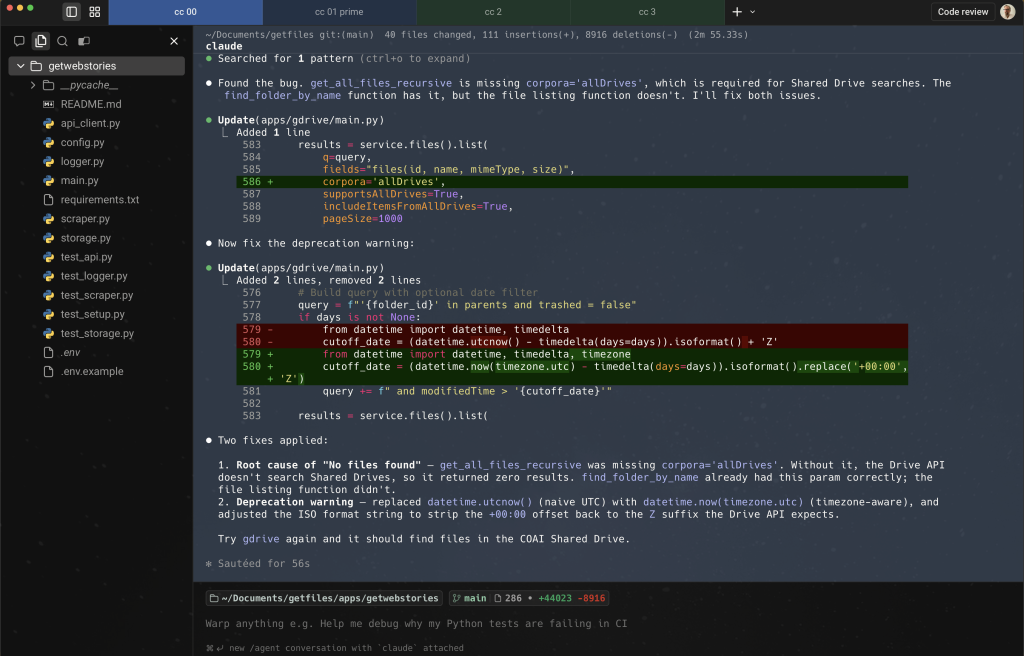Image resolution: width=1024 pixels, height=656 pixels.
Task: Open scraper.py in the file tree
Action: 85,219
